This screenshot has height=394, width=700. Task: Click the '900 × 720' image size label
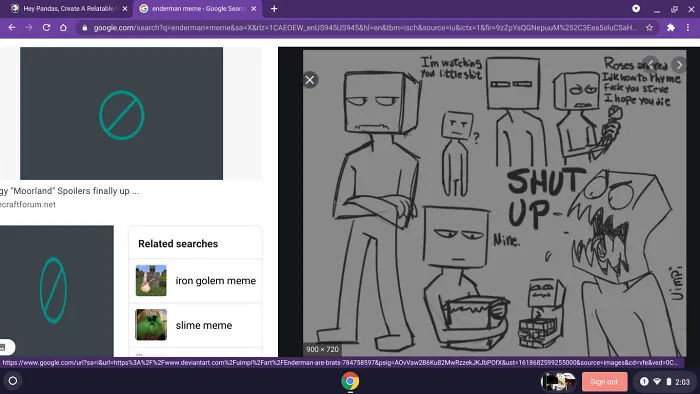[x=322, y=349]
